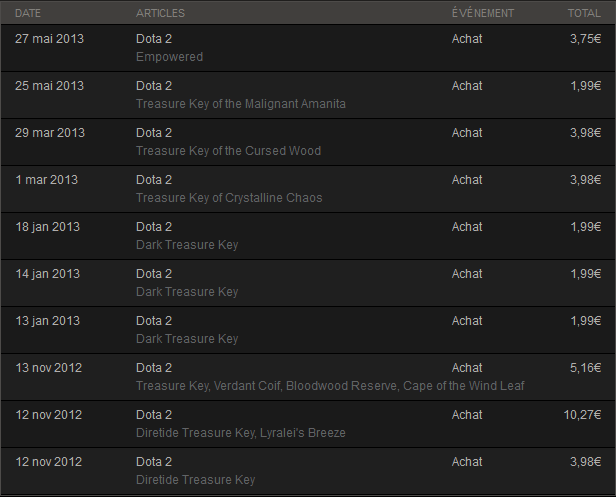Viewport: 616px width, 497px height.
Task: Select the 3,98€ Diretide Treasure Key transaction
Action: [308, 471]
